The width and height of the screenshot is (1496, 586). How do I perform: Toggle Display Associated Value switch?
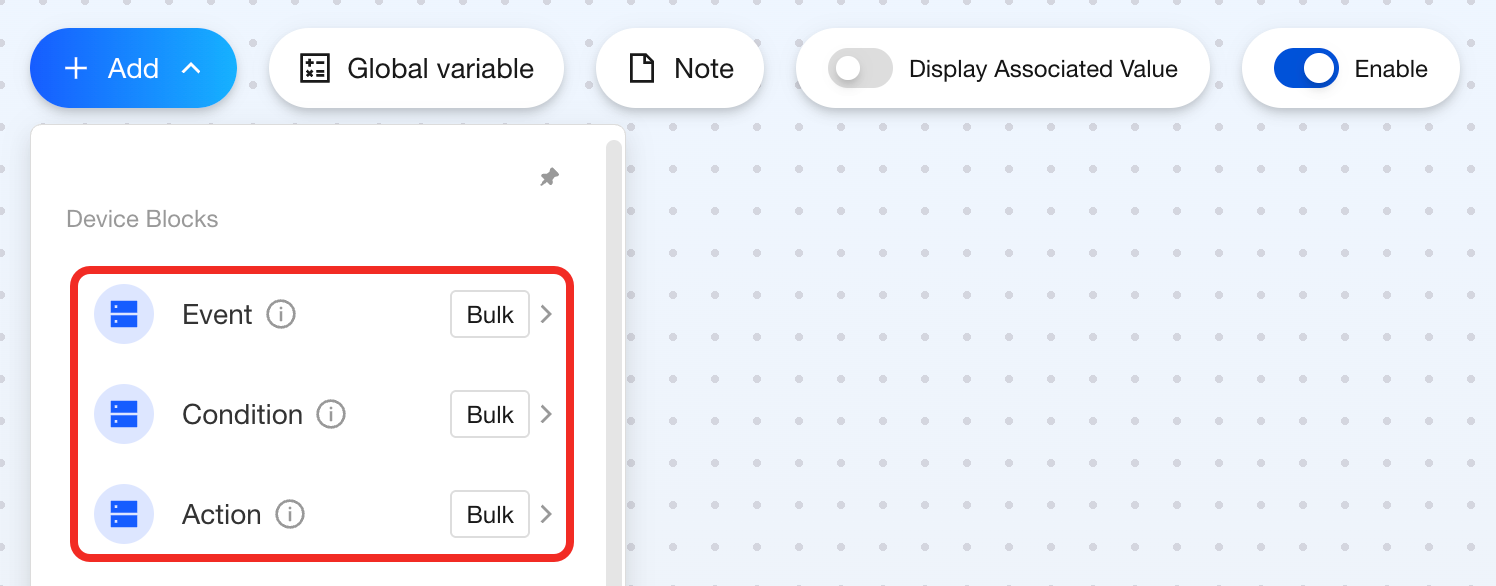tap(860, 68)
